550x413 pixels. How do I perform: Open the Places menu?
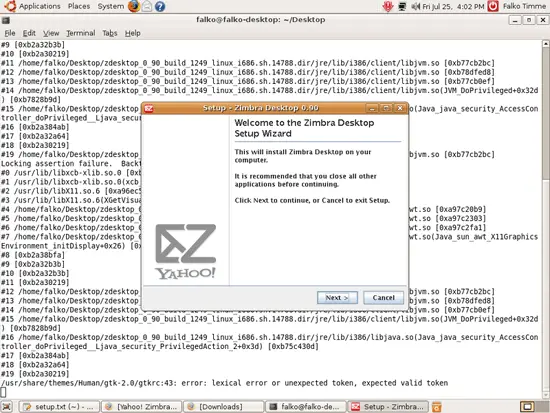pyautogui.click(x=79, y=6)
